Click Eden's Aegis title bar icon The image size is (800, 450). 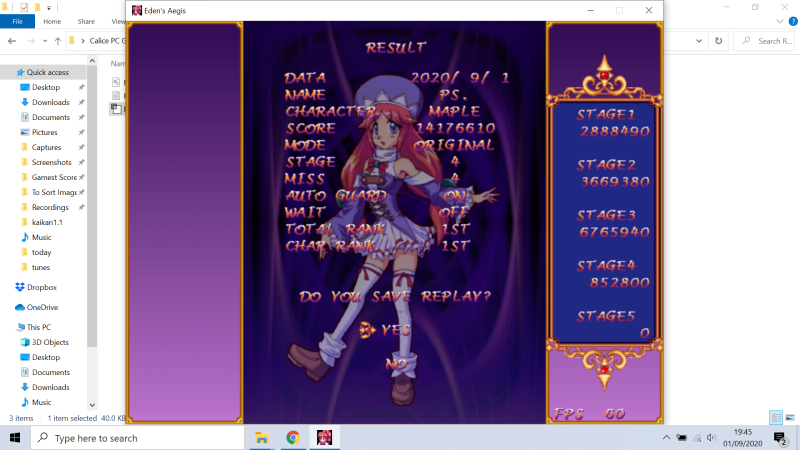coord(137,11)
